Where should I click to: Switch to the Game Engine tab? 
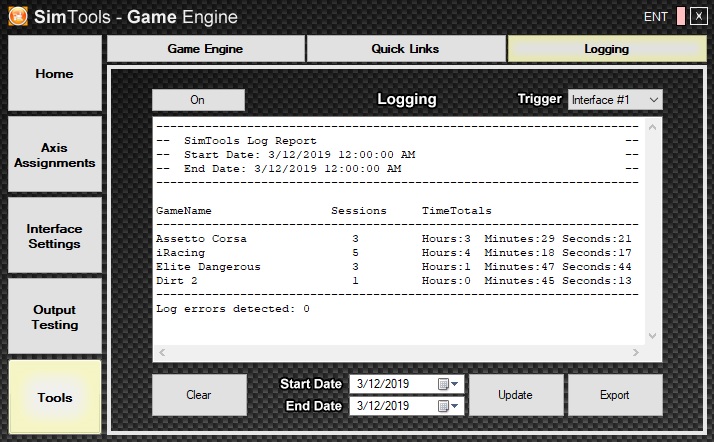pyautogui.click(x=206, y=49)
